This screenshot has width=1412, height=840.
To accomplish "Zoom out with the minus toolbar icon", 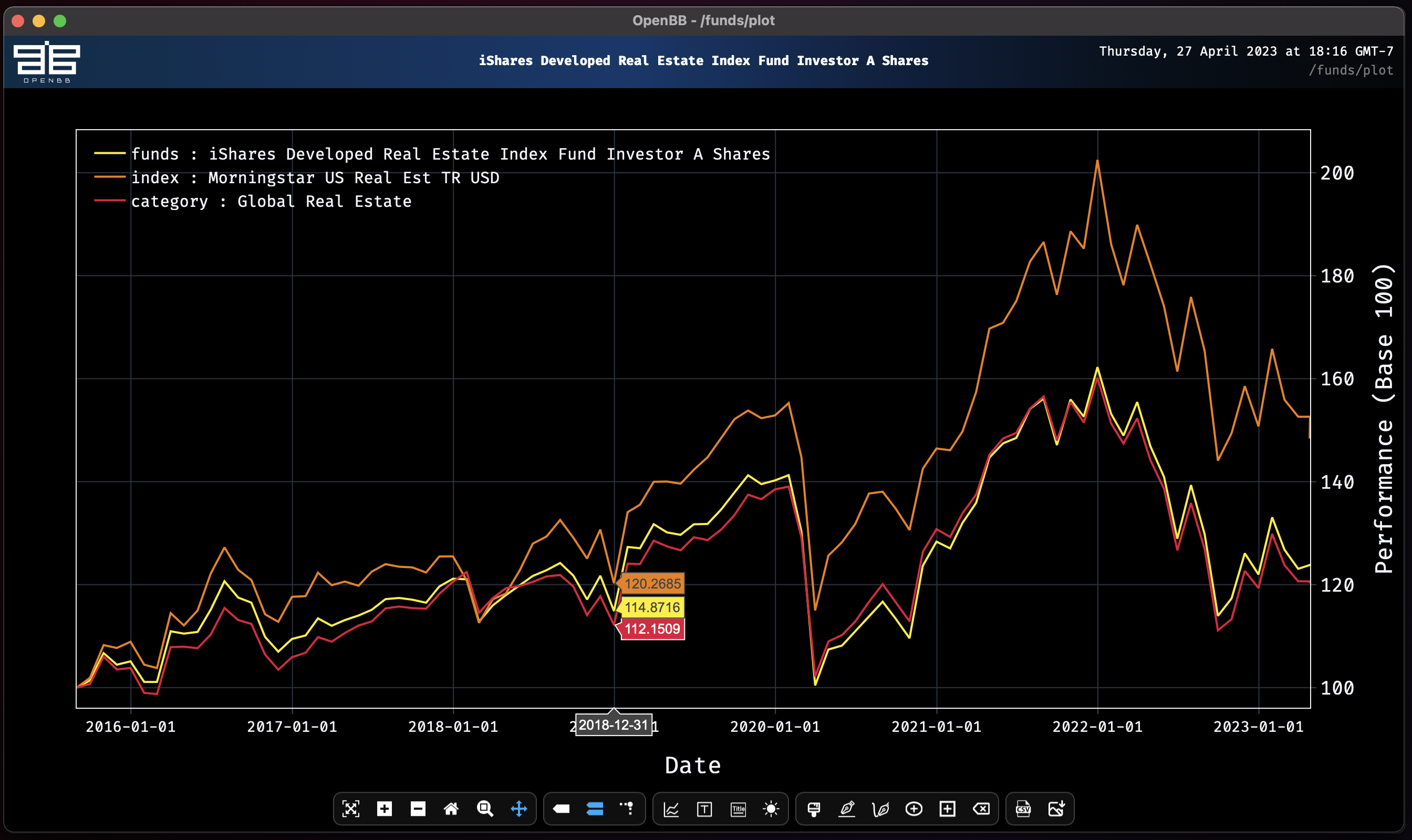I will tap(418, 809).
